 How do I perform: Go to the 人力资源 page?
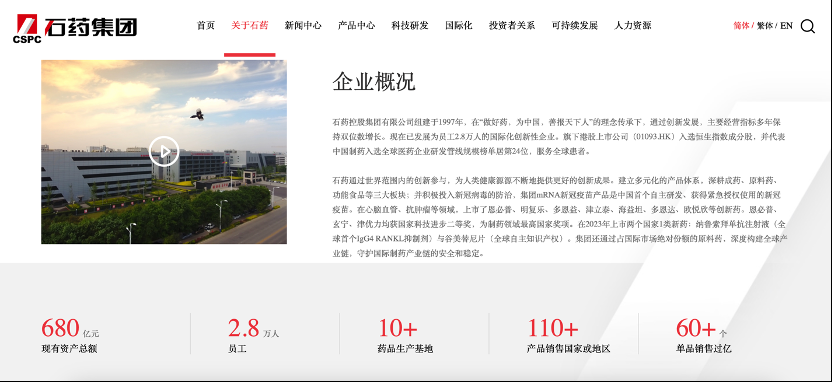point(632,25)
